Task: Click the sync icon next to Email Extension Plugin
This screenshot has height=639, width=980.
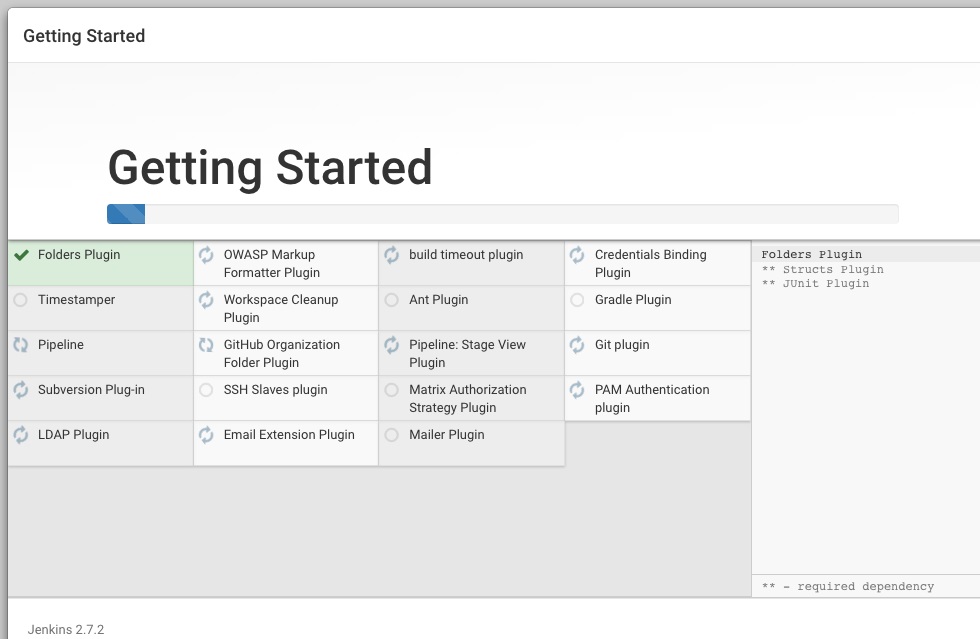Action: tap(206, 435)
